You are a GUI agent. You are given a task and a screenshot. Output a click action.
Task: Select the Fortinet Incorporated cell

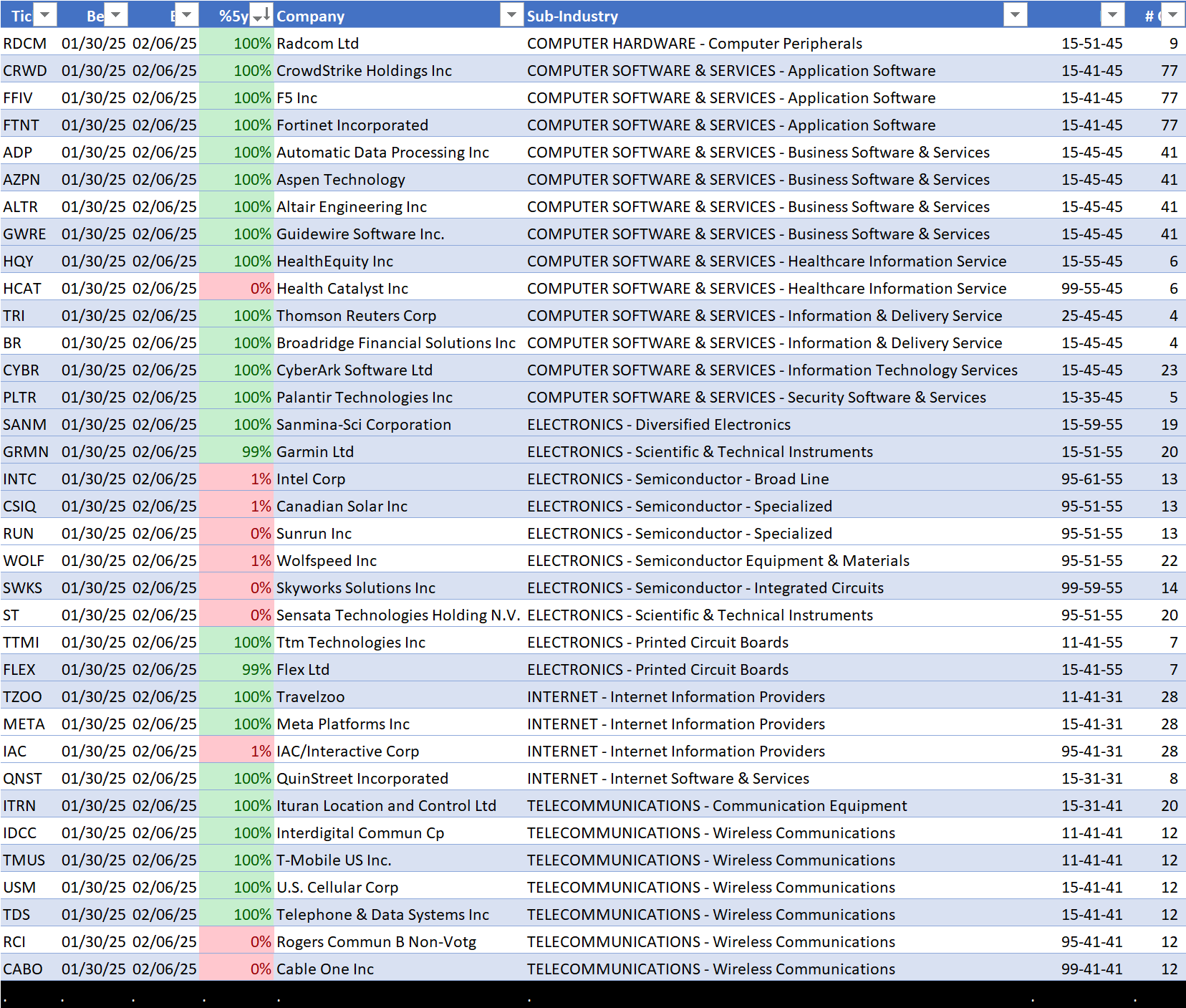(399, 125)
